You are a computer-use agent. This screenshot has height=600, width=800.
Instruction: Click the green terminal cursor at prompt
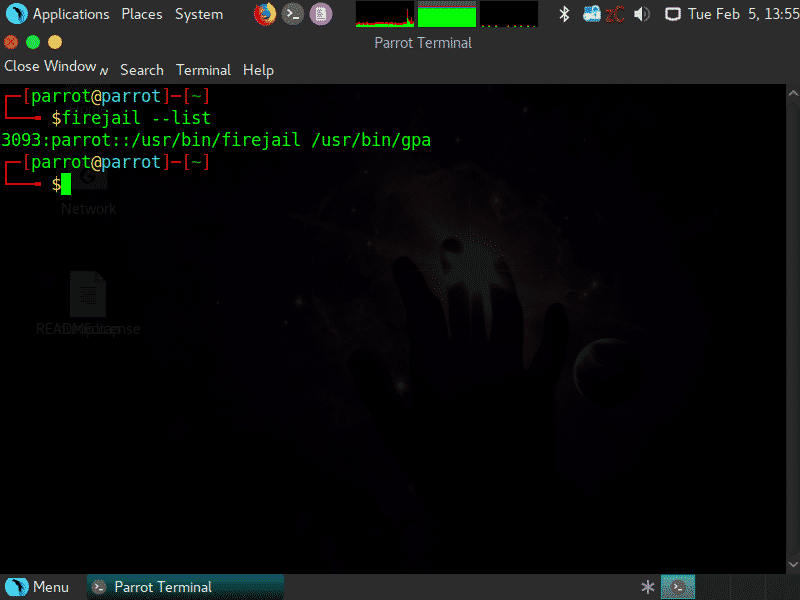pyautogui.click(x=66, y=184)
